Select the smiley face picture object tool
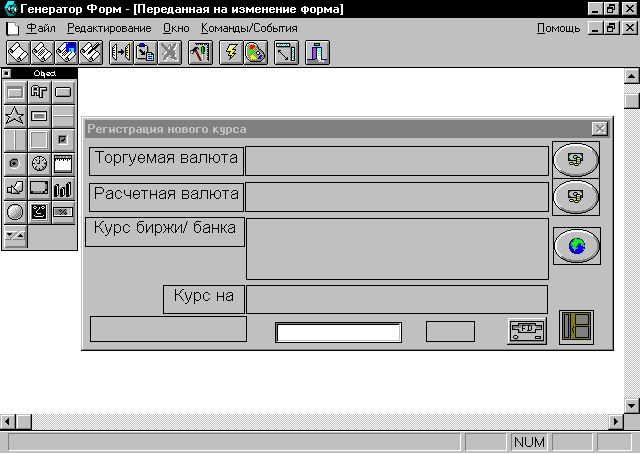Image resolution: width=640 pixels, height=454 pixels. click(39, 211)
